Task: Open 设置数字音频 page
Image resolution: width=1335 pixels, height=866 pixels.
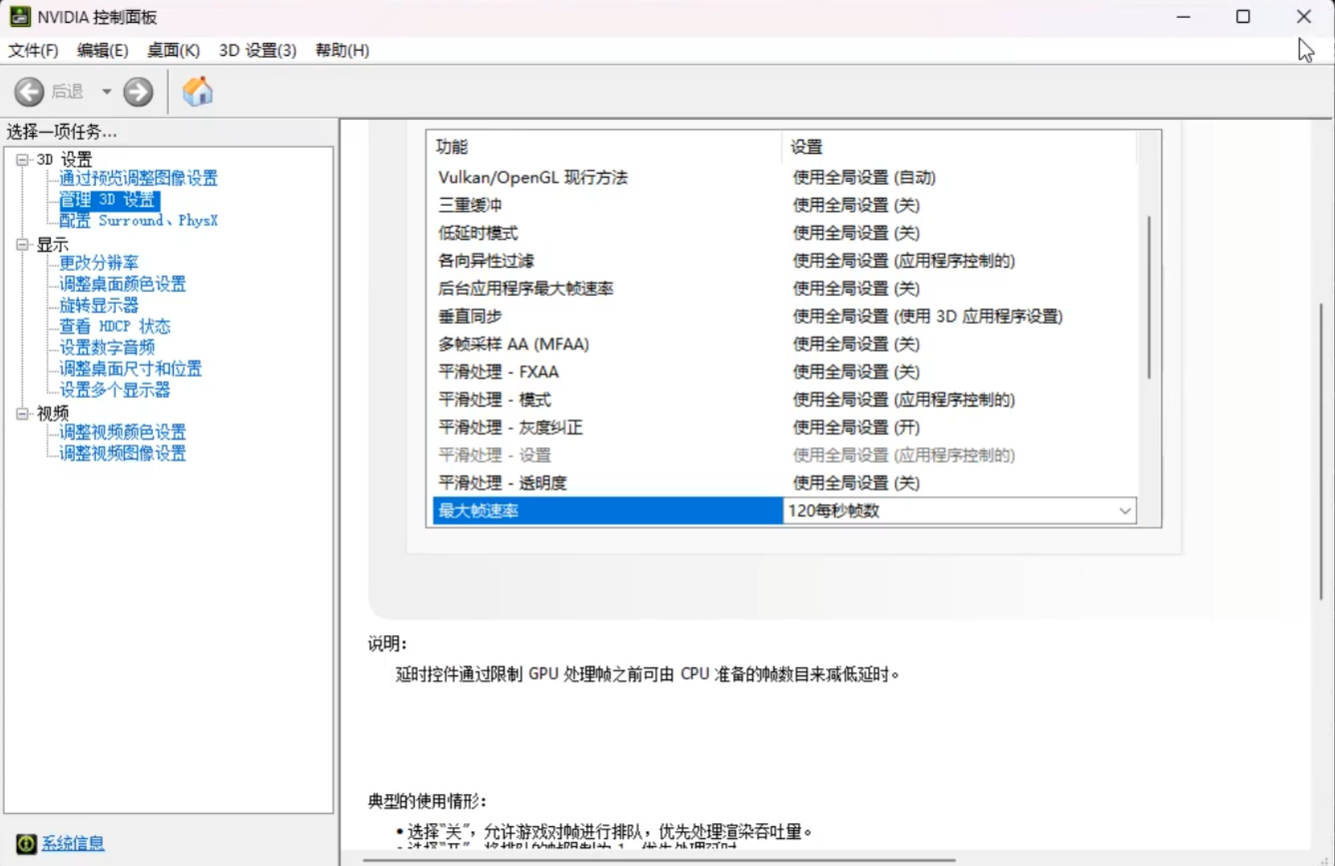Action: (107, 347)
